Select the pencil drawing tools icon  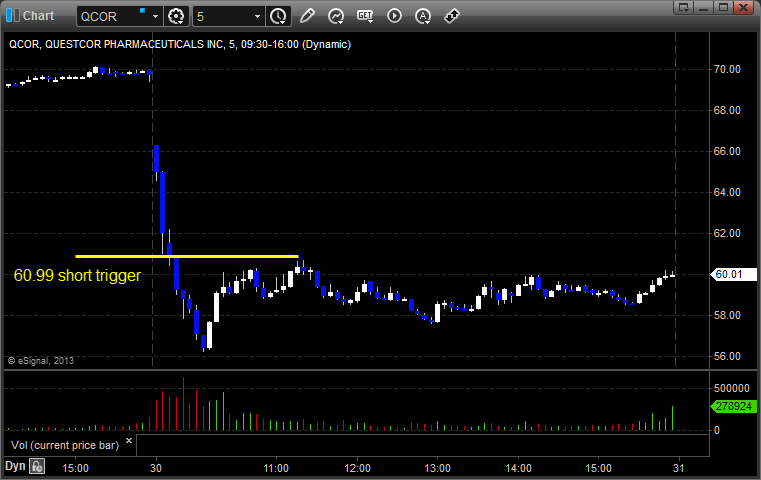click(x=307, y=16)
